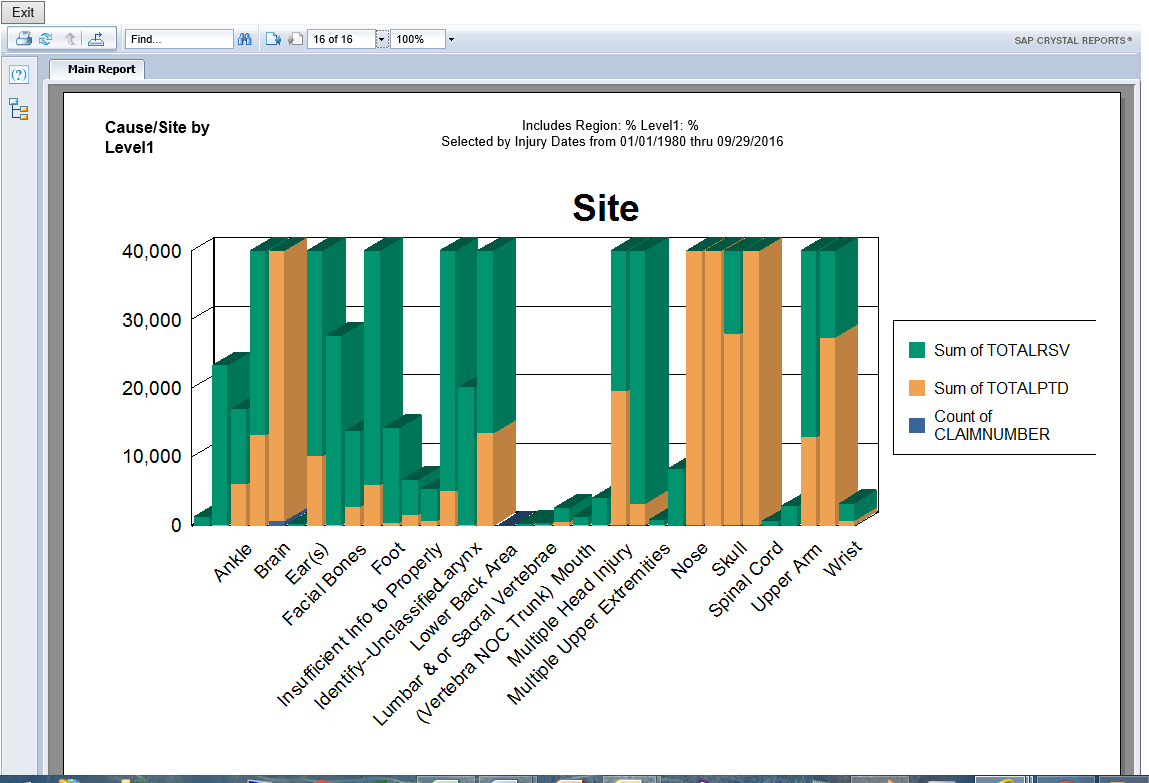
Task: Click green Sum of TOTALRSV legend swatch
Action: [917, 350]
